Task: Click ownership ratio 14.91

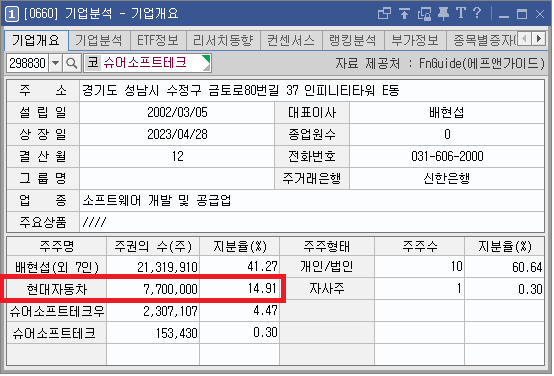Action: coord(262,289)
